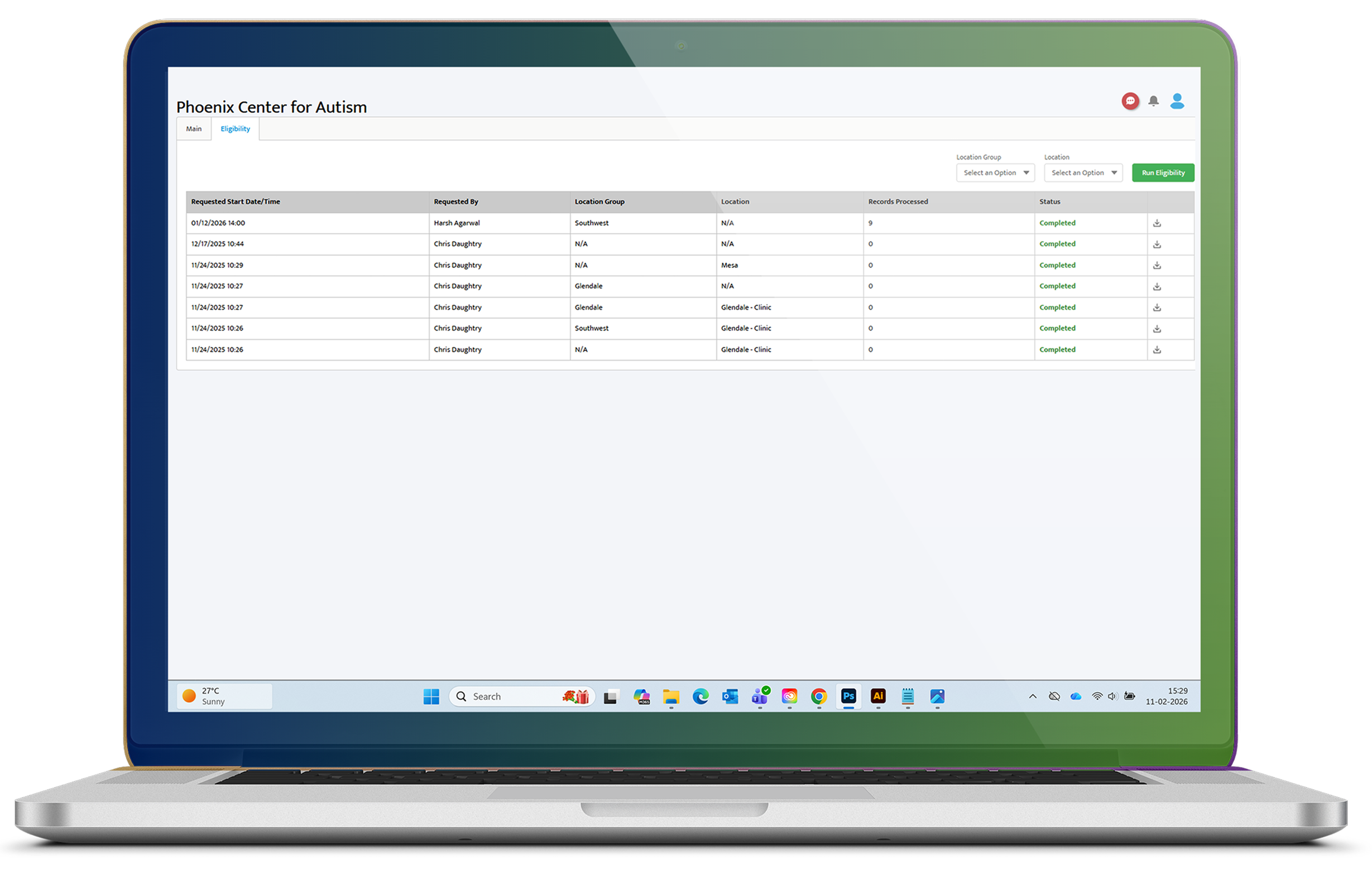Open the Windows Start menu
The width and height of the screenshot is (1372, 880).
431,696
